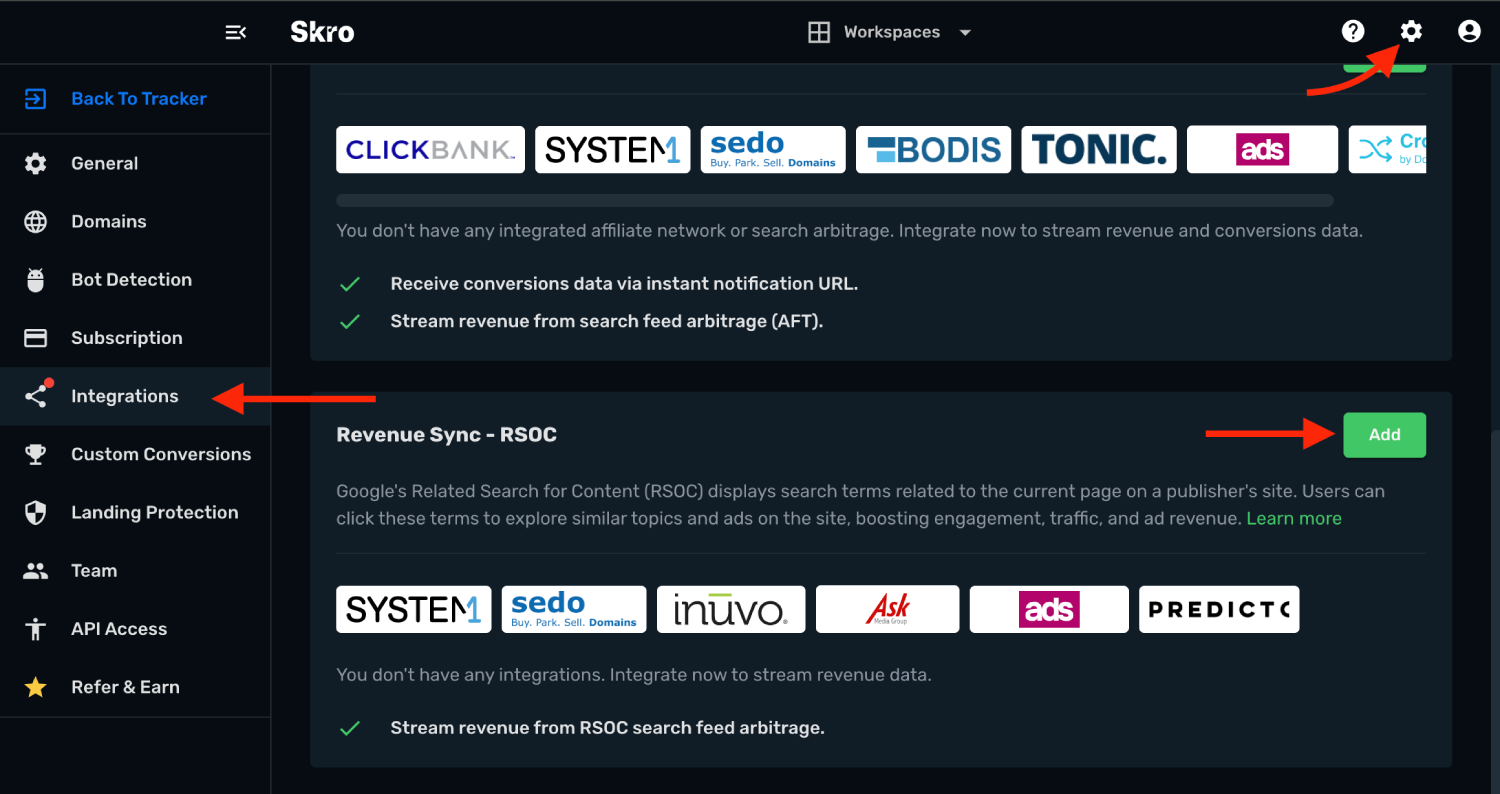Click Add button for Revenue Sync - RSOC
Screen dimensions: 1500x794
[x=1384, y=435]
